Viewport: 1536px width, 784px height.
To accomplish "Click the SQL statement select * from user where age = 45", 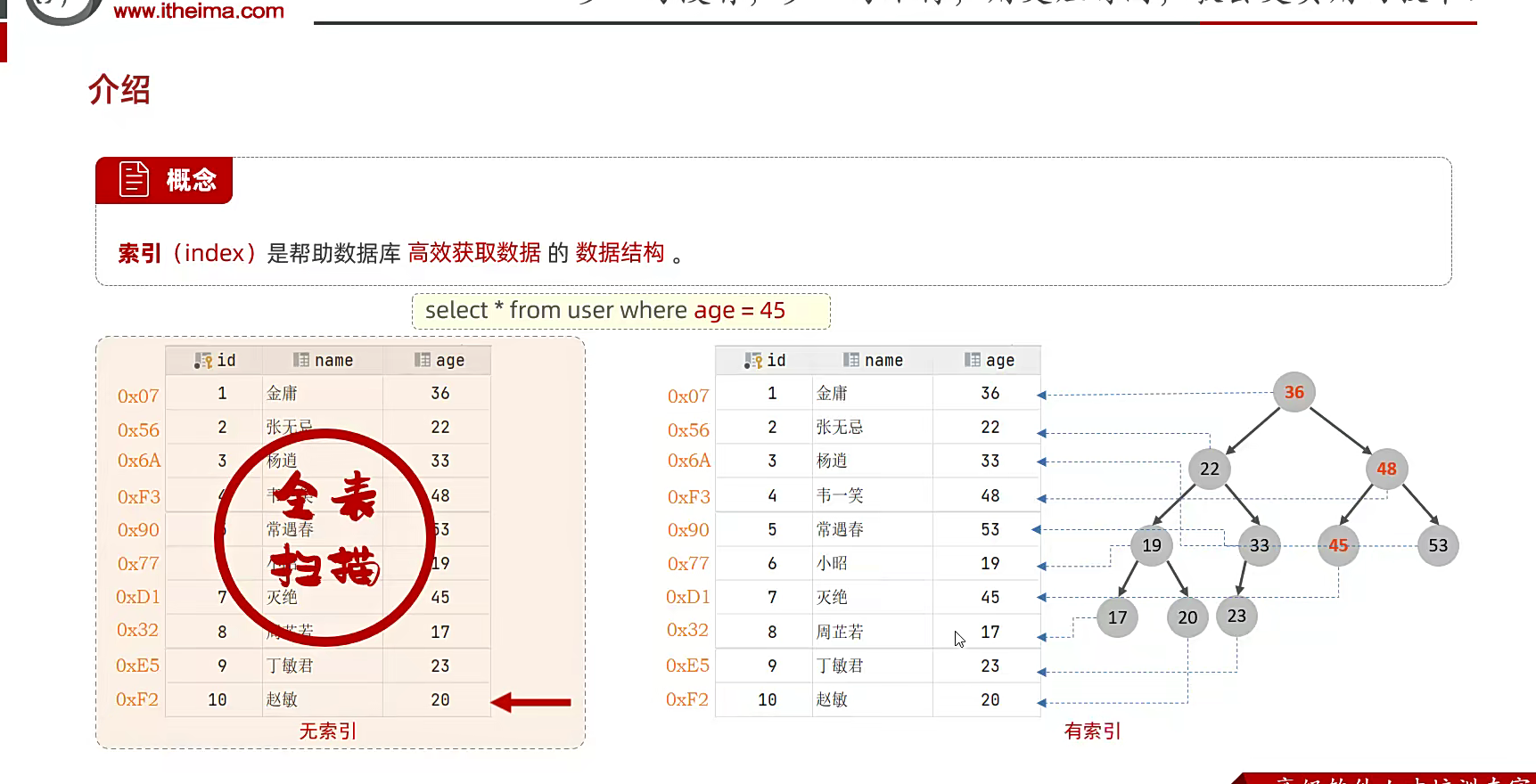I will pyautogui.click(x=605, y=310).
